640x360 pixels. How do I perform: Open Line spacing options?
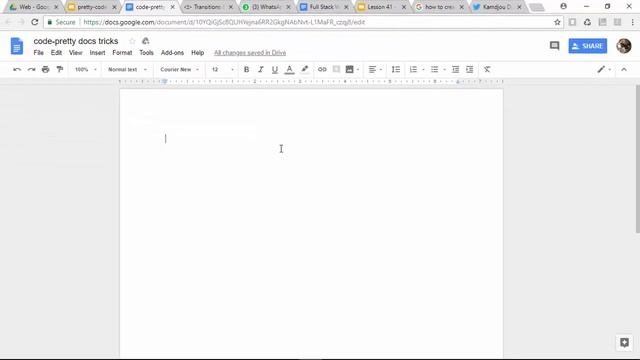396,69
